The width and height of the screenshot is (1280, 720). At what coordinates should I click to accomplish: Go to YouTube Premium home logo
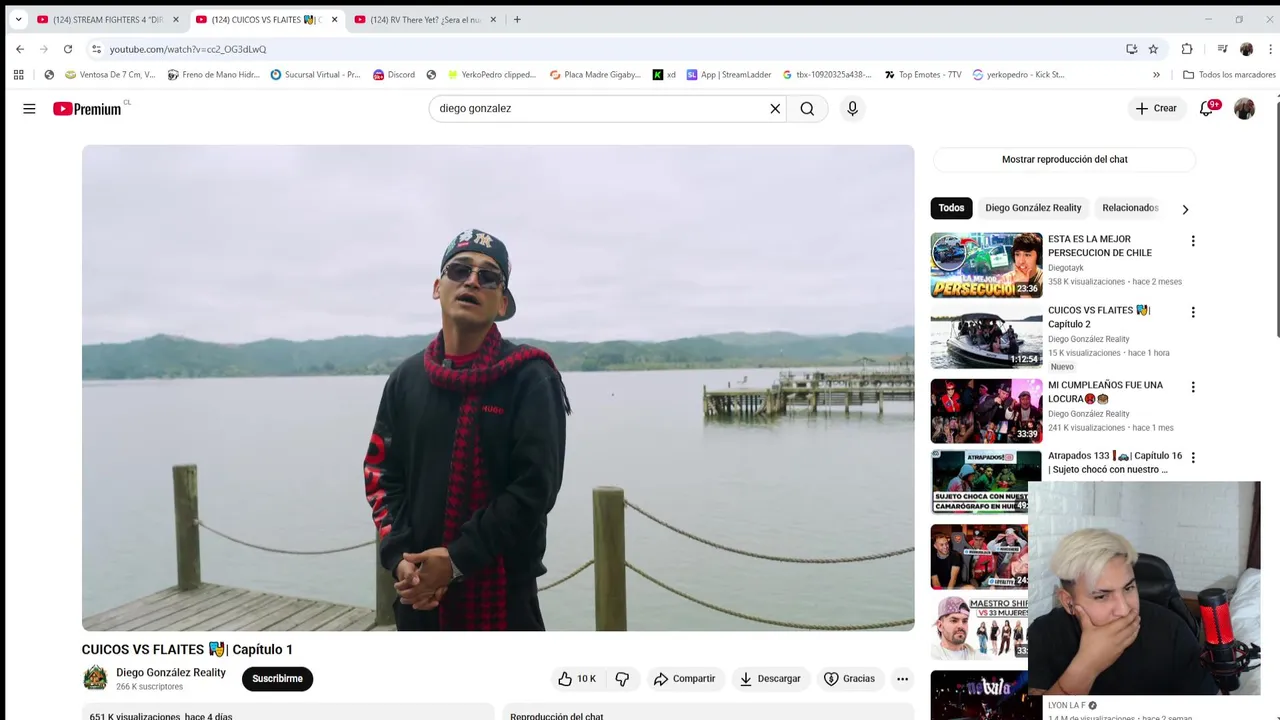(88, 108)
